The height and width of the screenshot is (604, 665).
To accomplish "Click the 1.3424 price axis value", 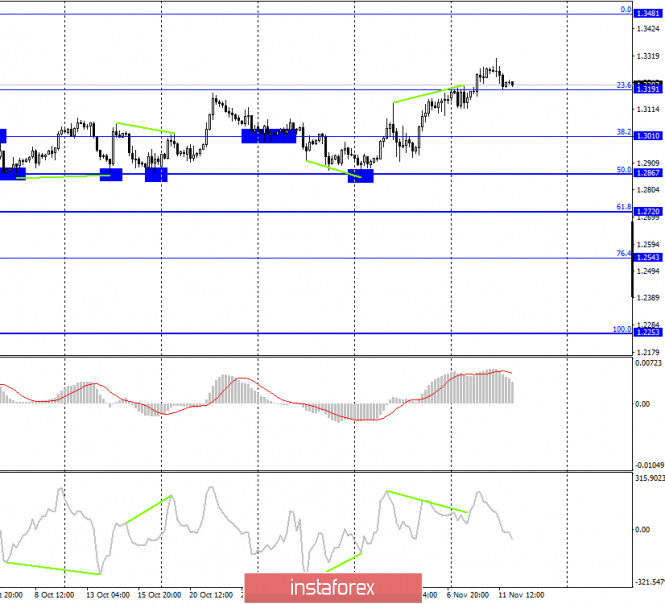I will click(x=648, y=29).
